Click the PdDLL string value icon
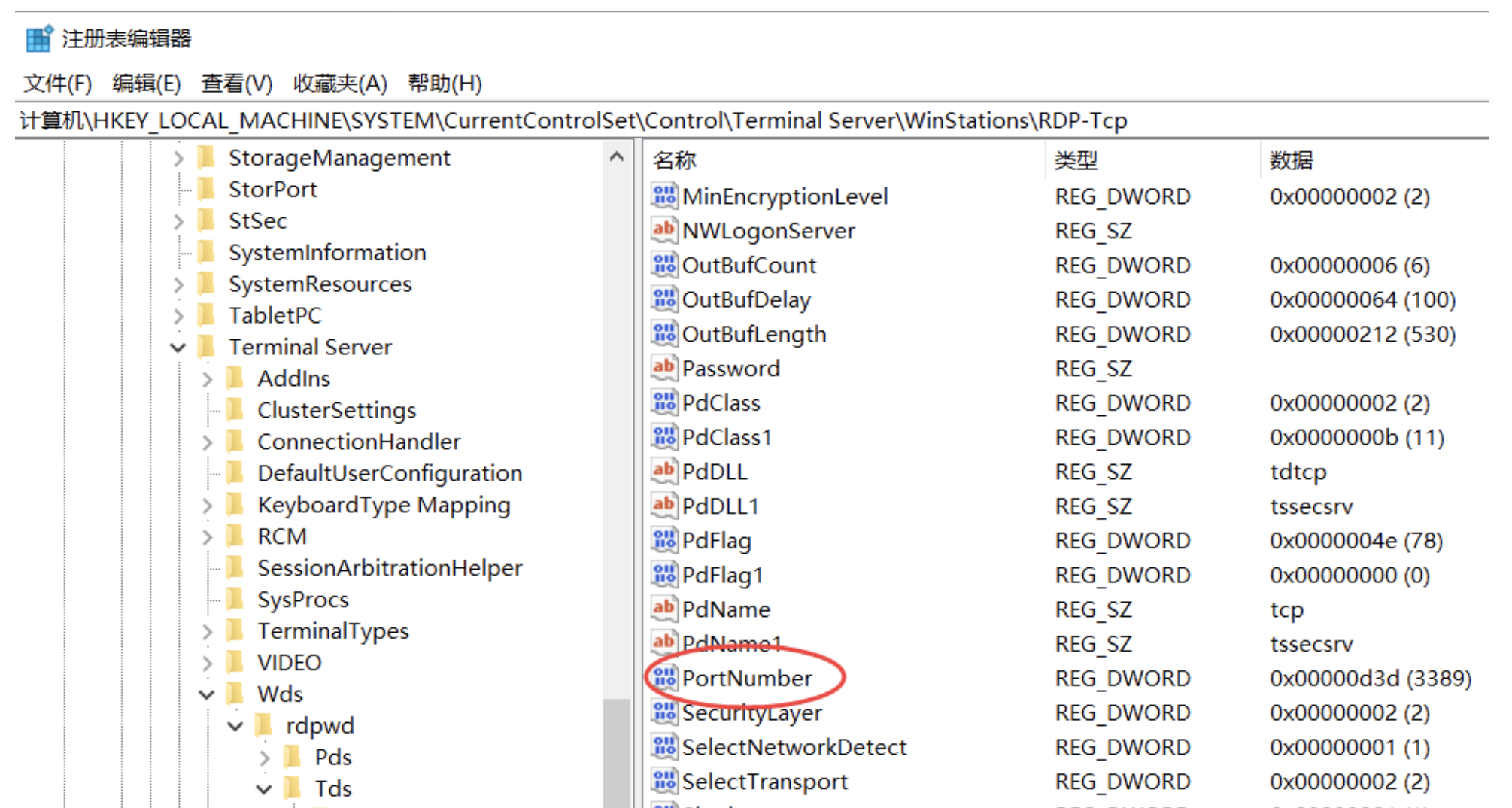Image resolution: width=1512 pixels, height=808 pixels. pos(664,471)
